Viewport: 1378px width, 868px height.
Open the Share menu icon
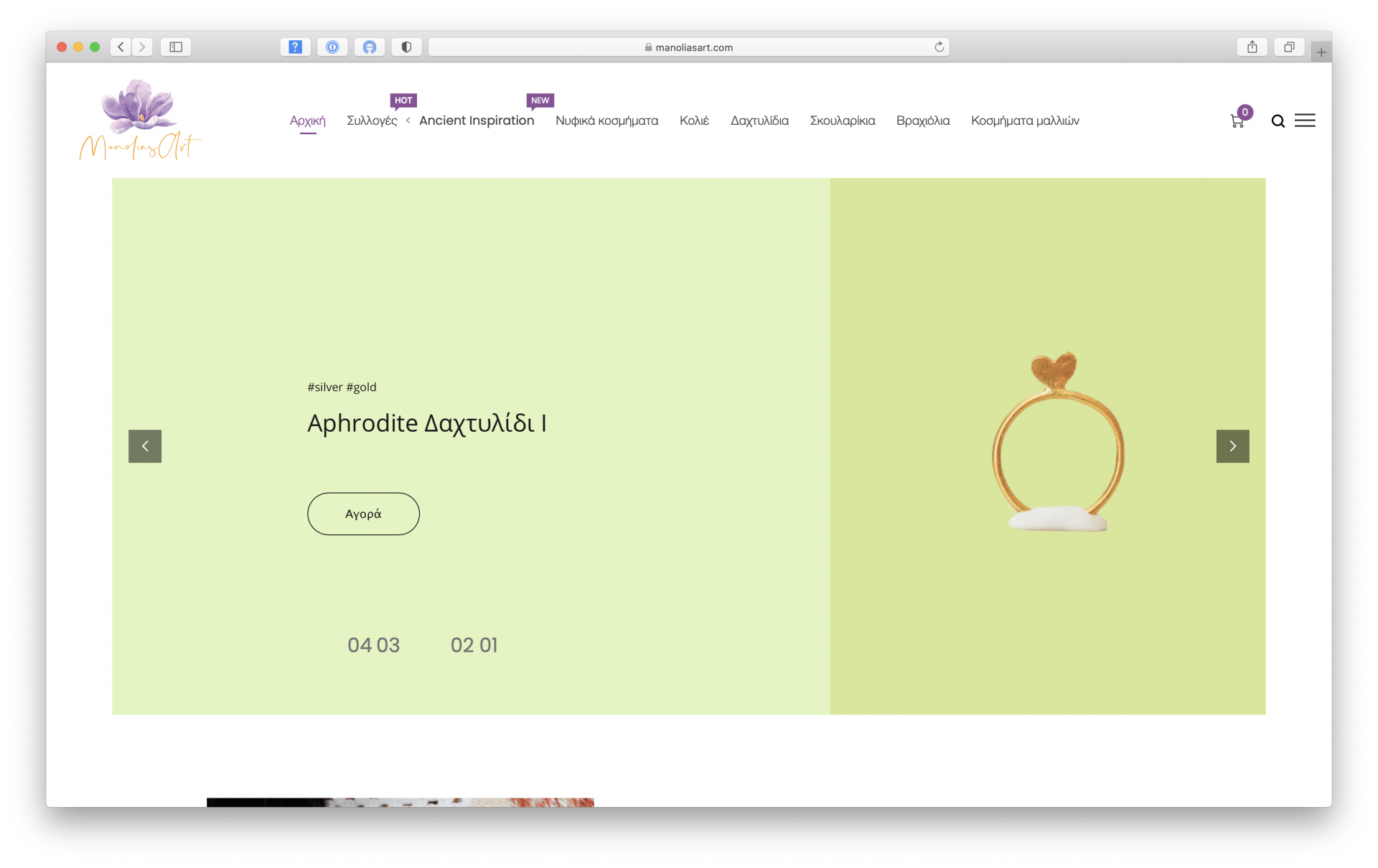click(x=1252, y=47)
